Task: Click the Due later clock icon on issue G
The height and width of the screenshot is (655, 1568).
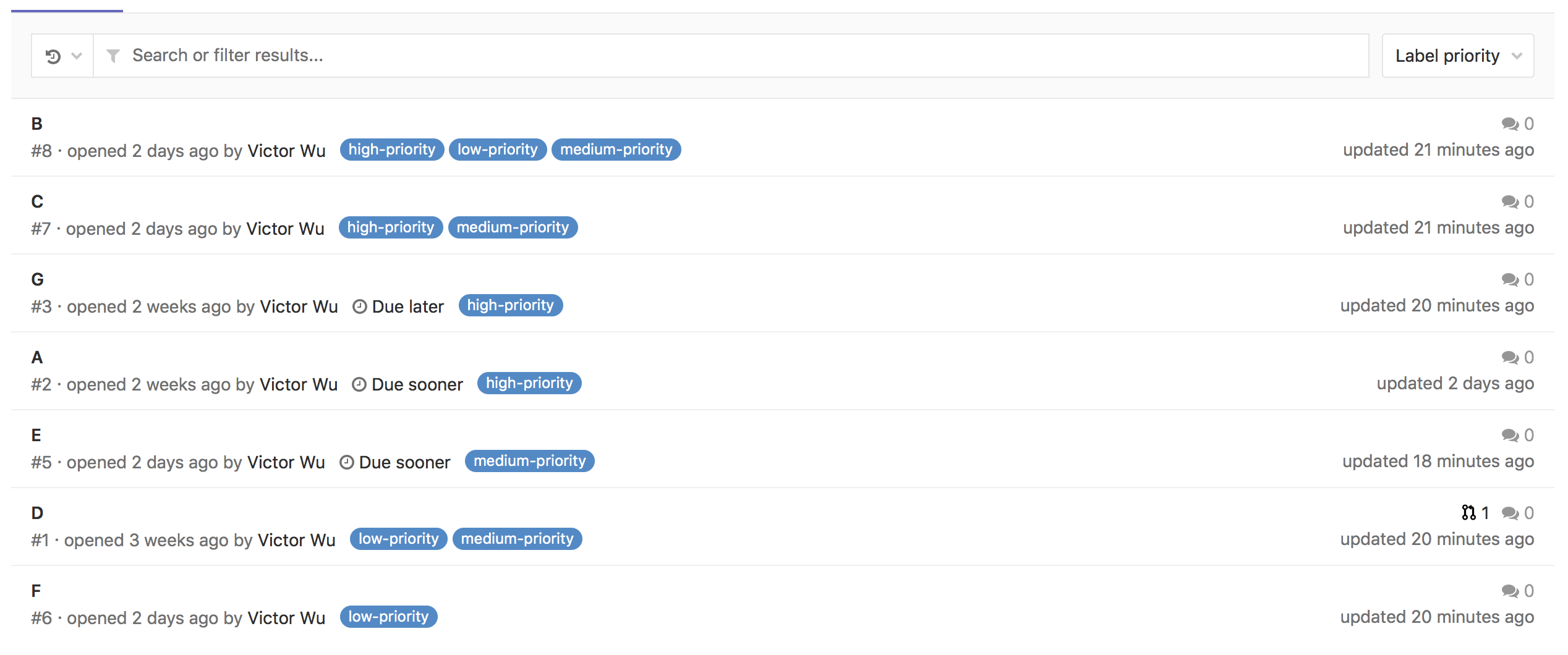Action: click(360, 306)
